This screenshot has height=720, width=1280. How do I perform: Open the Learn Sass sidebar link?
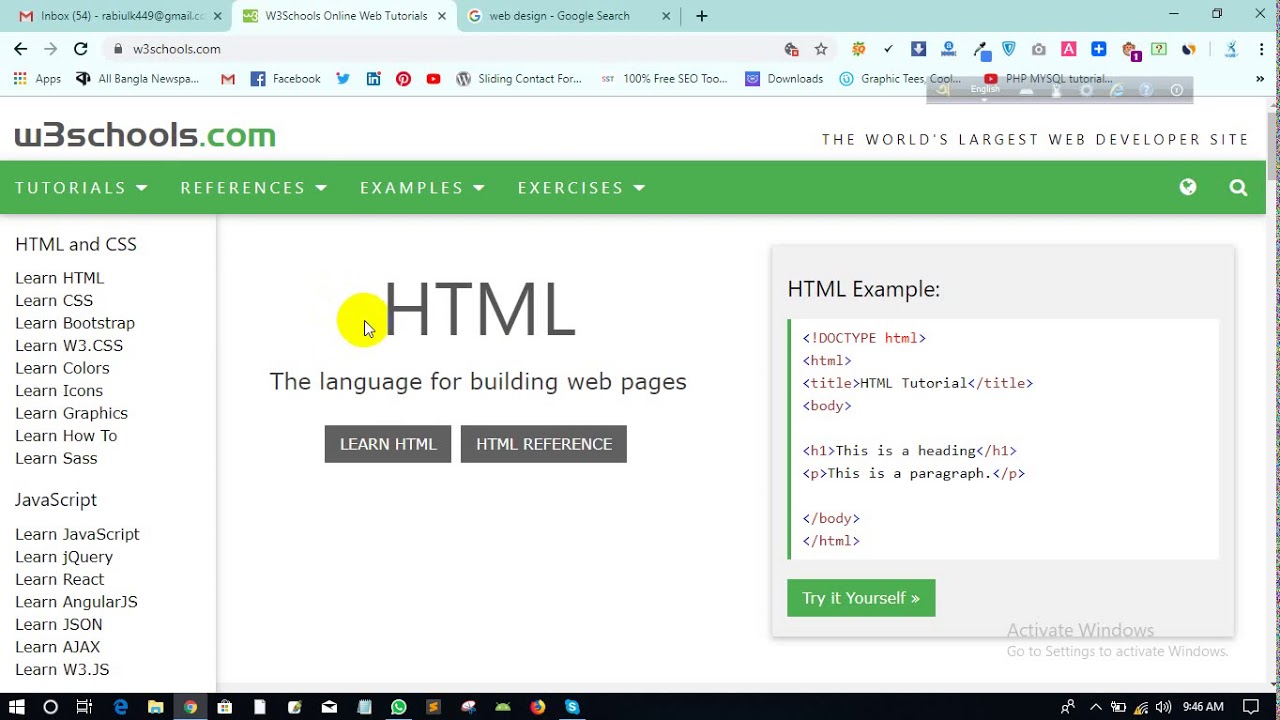[56, 458]
